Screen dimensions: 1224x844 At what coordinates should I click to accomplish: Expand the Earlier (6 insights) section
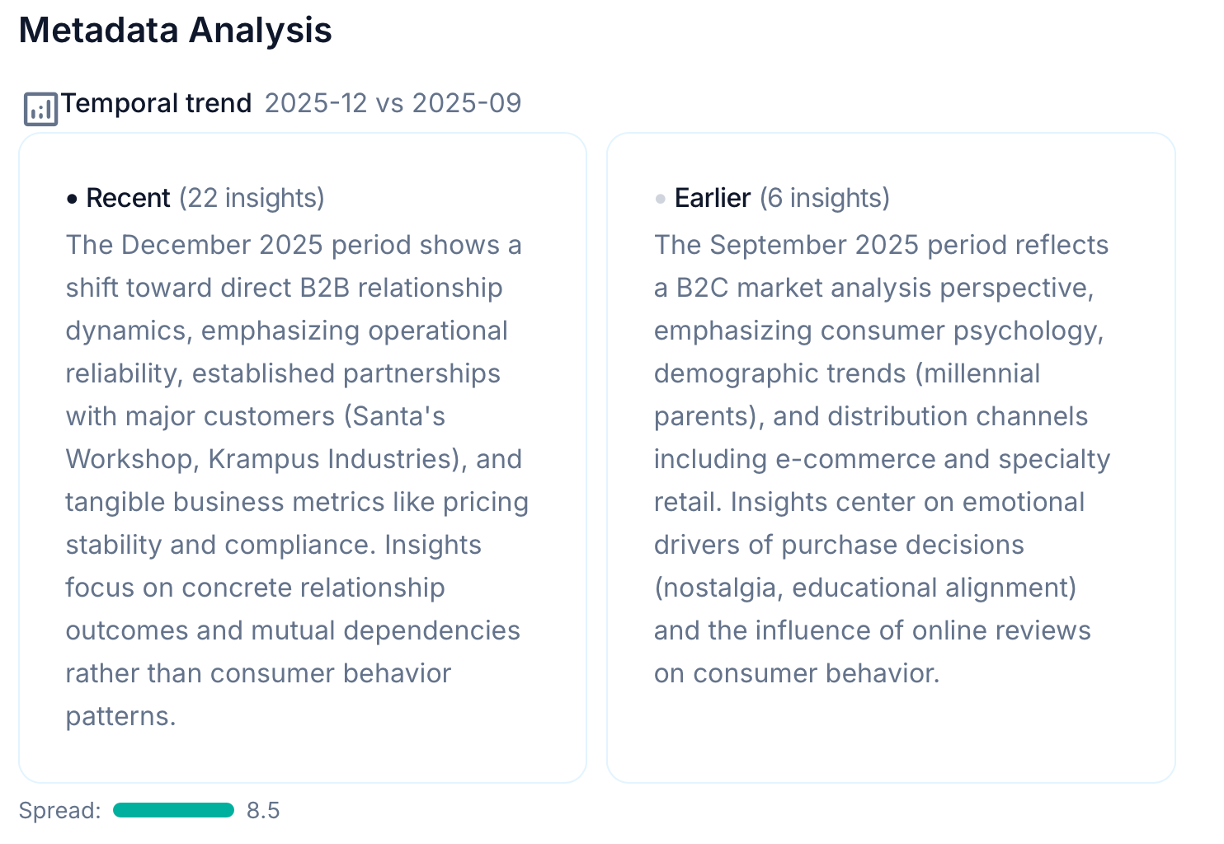[x=782, y=197]
